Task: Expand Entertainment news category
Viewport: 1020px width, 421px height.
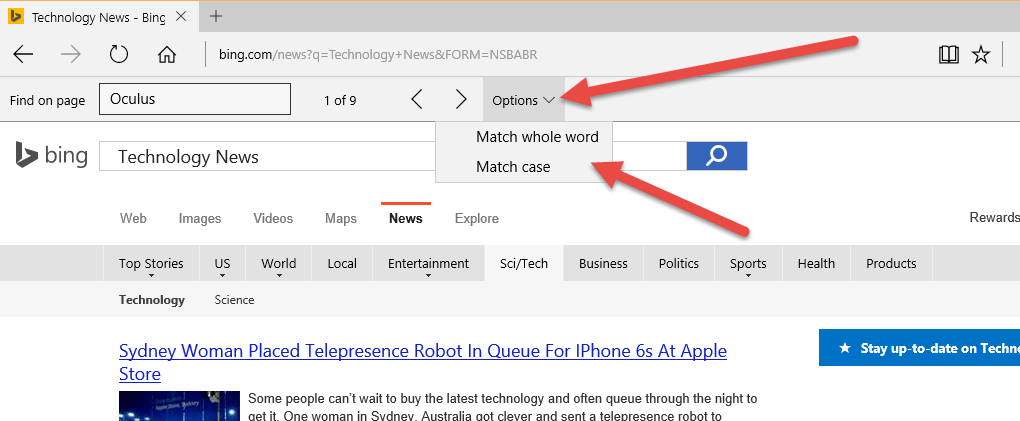Action: coord(428,264)
